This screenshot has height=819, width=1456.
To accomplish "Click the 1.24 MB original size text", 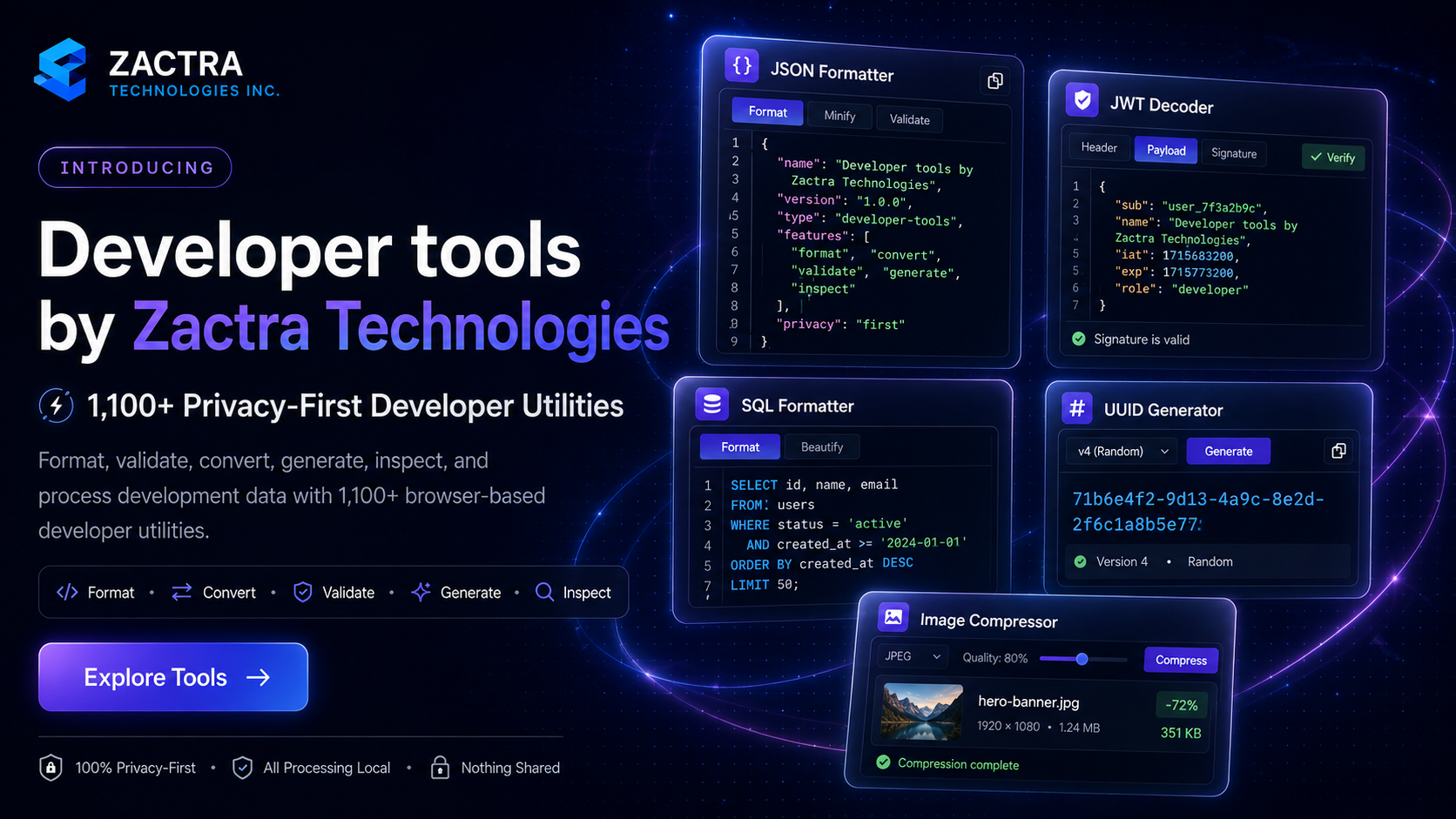I will pos(1080,728).
